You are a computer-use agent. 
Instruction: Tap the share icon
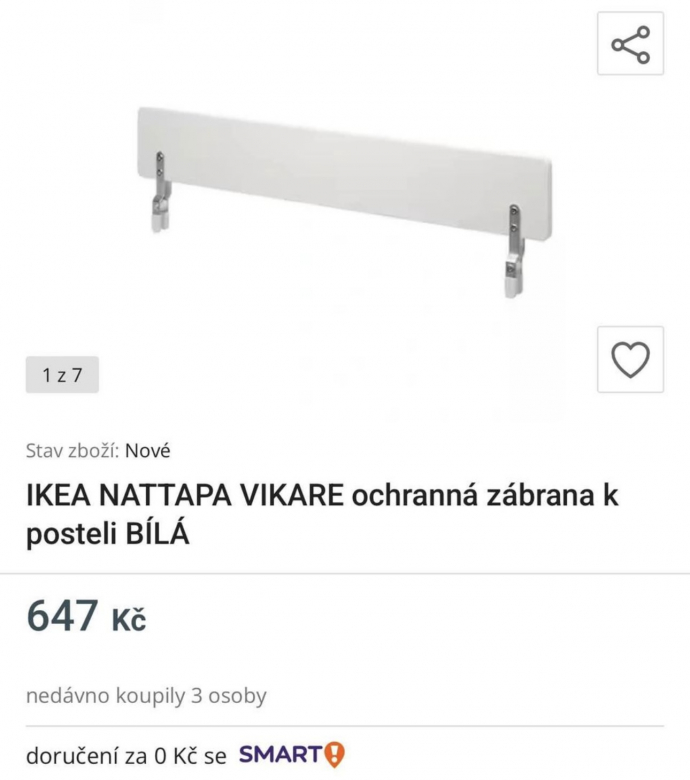point(630,44)
